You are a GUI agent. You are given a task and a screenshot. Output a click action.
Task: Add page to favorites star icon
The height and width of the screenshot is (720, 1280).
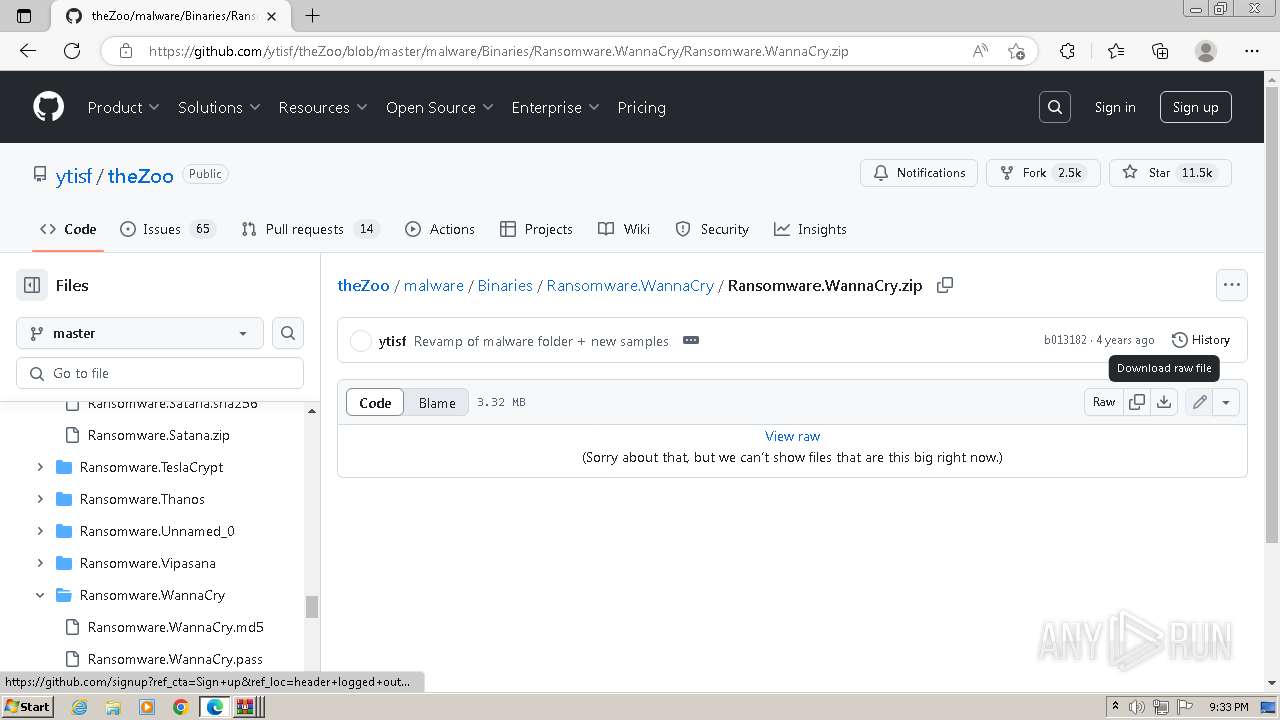pyautogui.click(x=1016, y=51)
